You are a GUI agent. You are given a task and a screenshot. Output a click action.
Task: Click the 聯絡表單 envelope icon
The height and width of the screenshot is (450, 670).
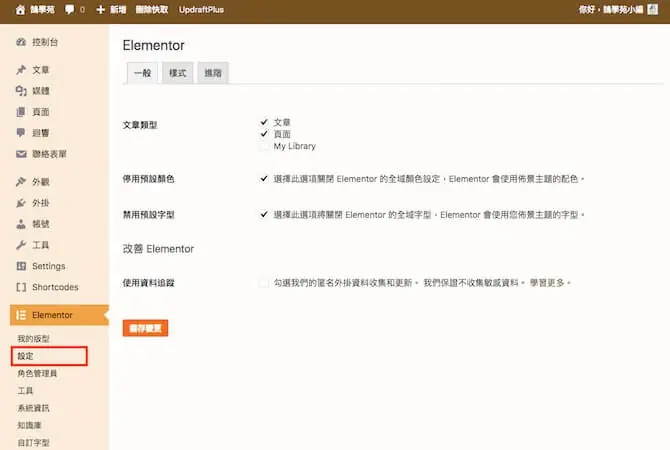pyautogui.click(x=21, y=154)
